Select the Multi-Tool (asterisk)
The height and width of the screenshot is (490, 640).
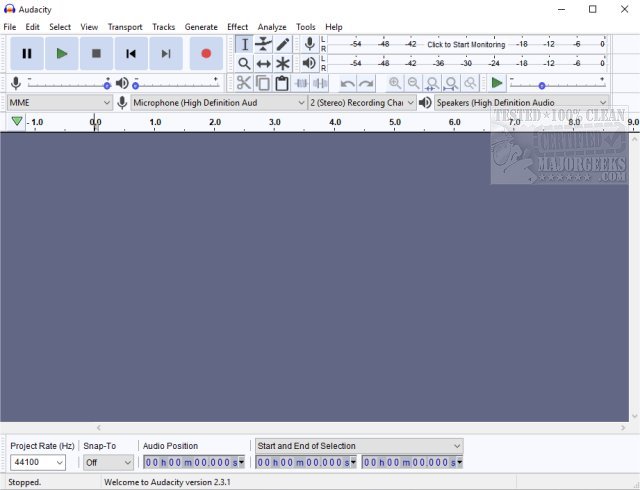point(282,63)
